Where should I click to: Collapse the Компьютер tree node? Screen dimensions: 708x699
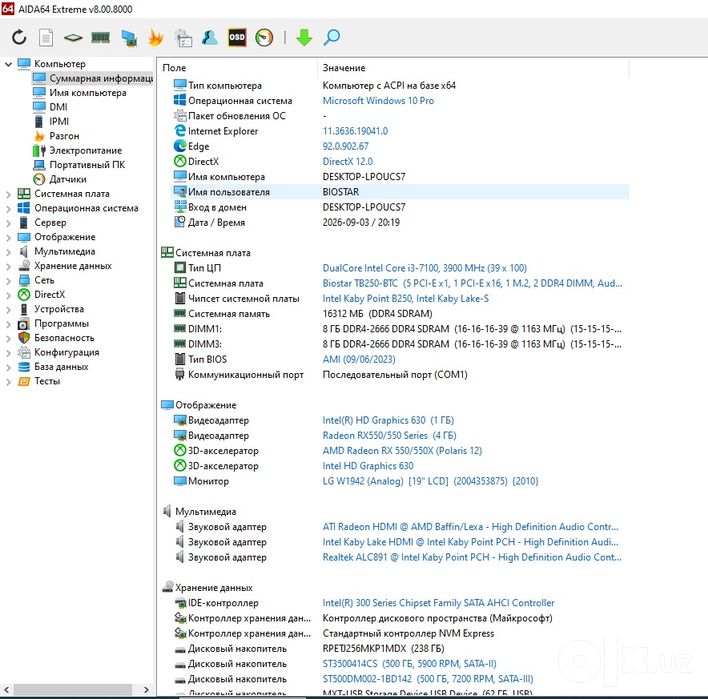(8, 64)
